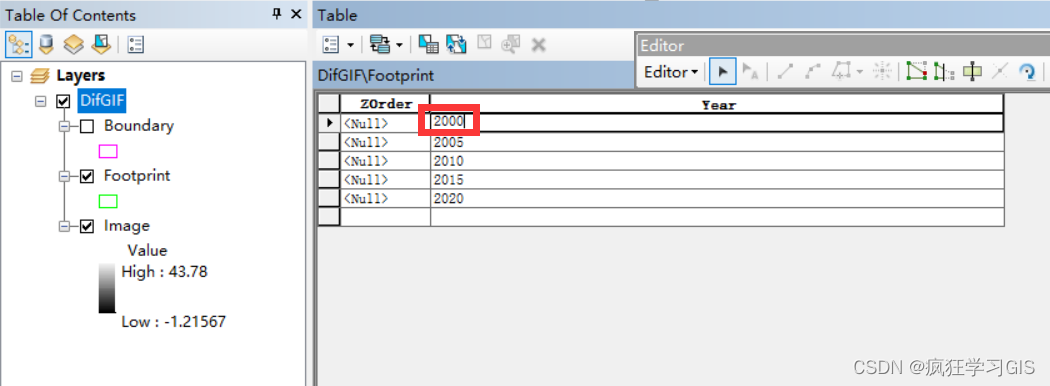Click Zoom To Selected table icon

coord(511,45)
